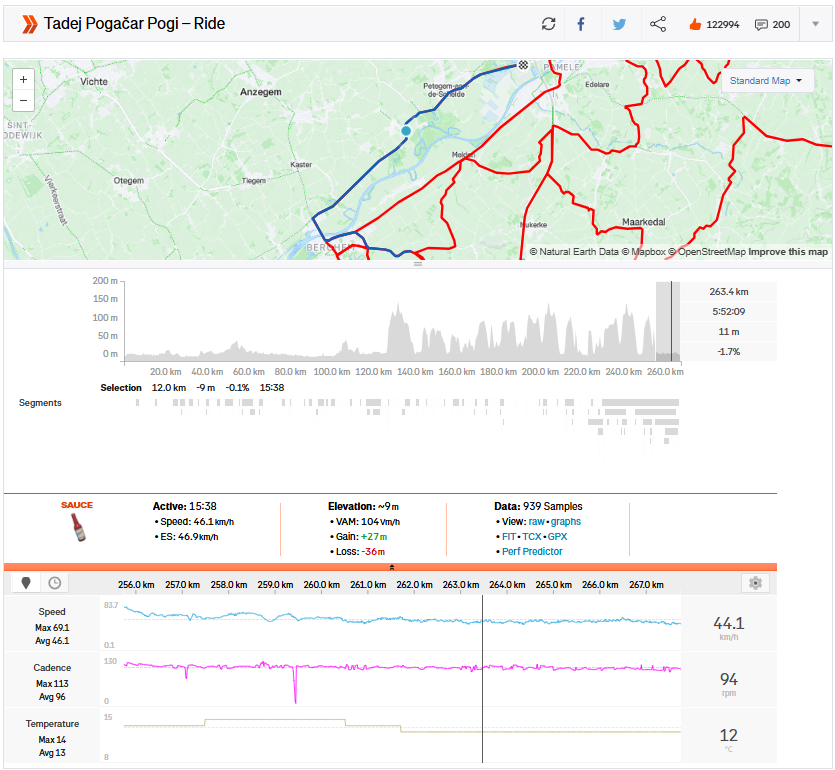The width and height of the screenshot is (835, 770).
Task: Open chart settings gear icon
Action: click(755, 583)
